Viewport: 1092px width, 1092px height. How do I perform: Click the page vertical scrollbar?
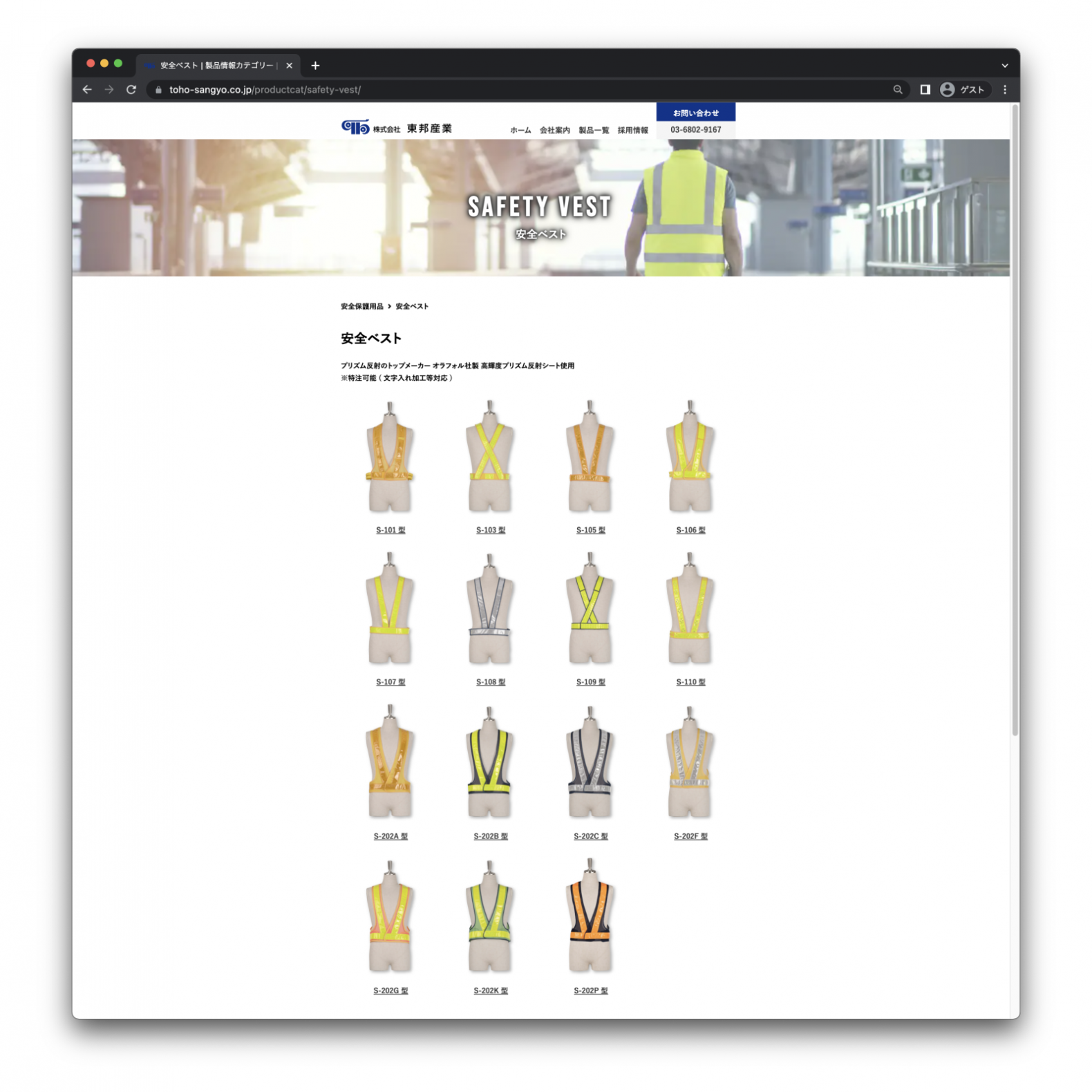click(1015, 415)
